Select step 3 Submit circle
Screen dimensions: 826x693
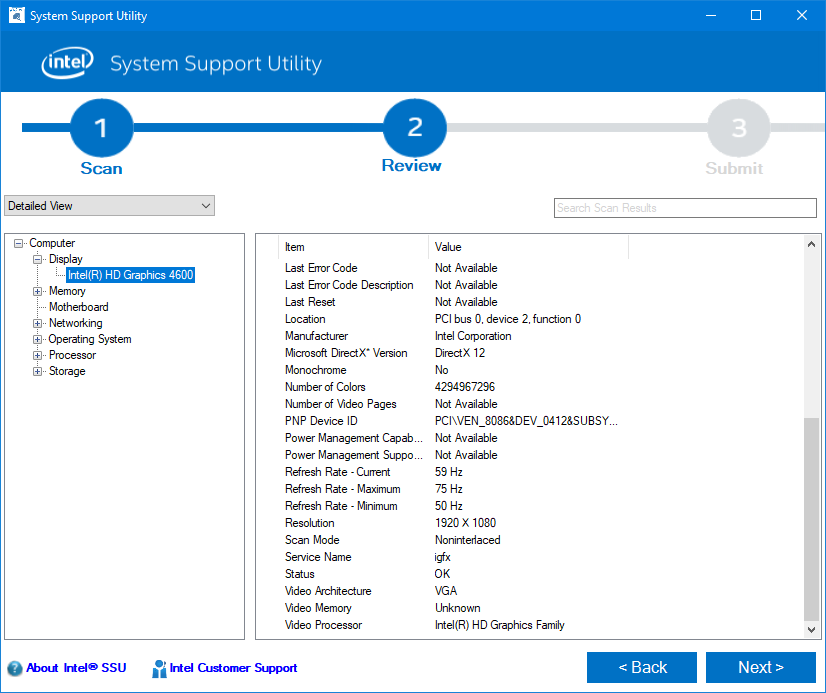739,128
